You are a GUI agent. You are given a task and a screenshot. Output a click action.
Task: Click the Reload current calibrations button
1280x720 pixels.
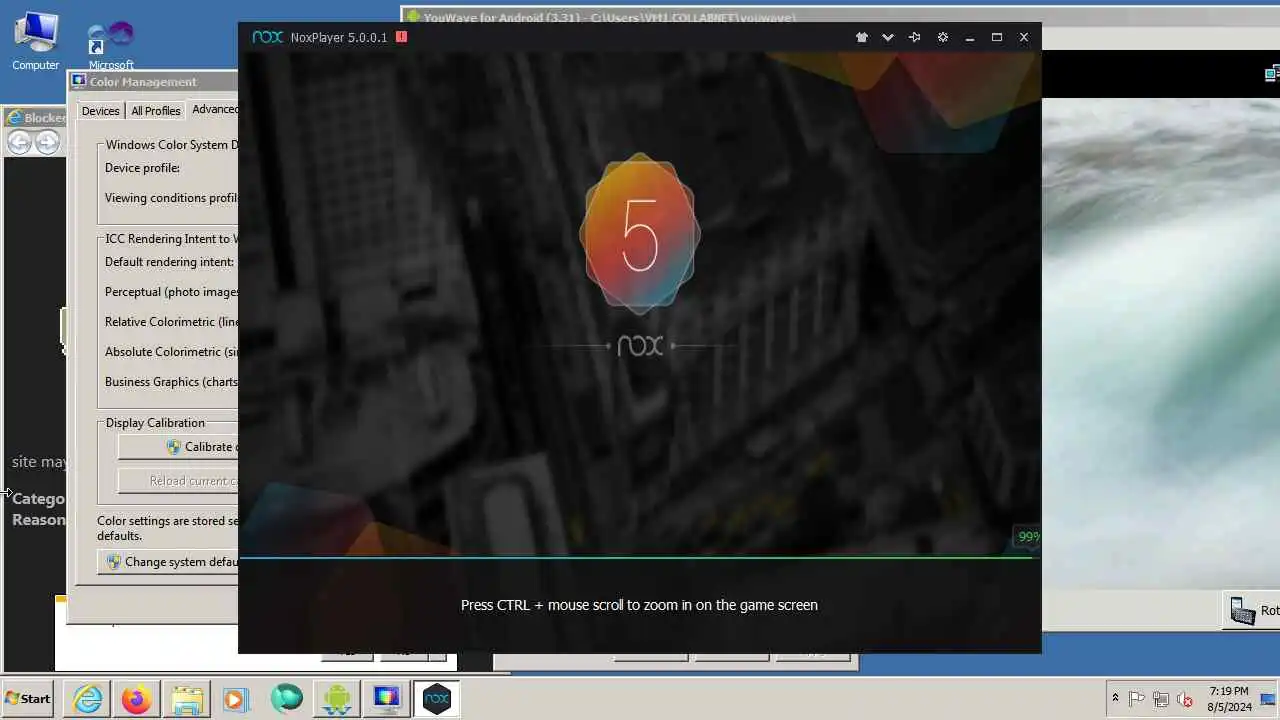coord(178,481)
